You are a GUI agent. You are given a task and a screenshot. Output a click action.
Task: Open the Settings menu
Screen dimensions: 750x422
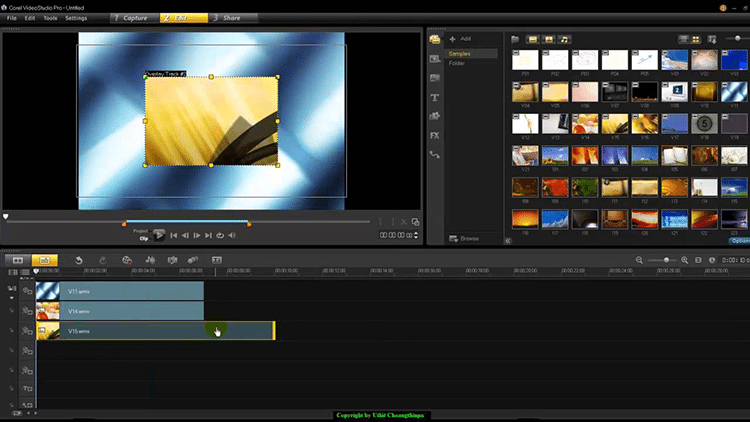point(76,18)
